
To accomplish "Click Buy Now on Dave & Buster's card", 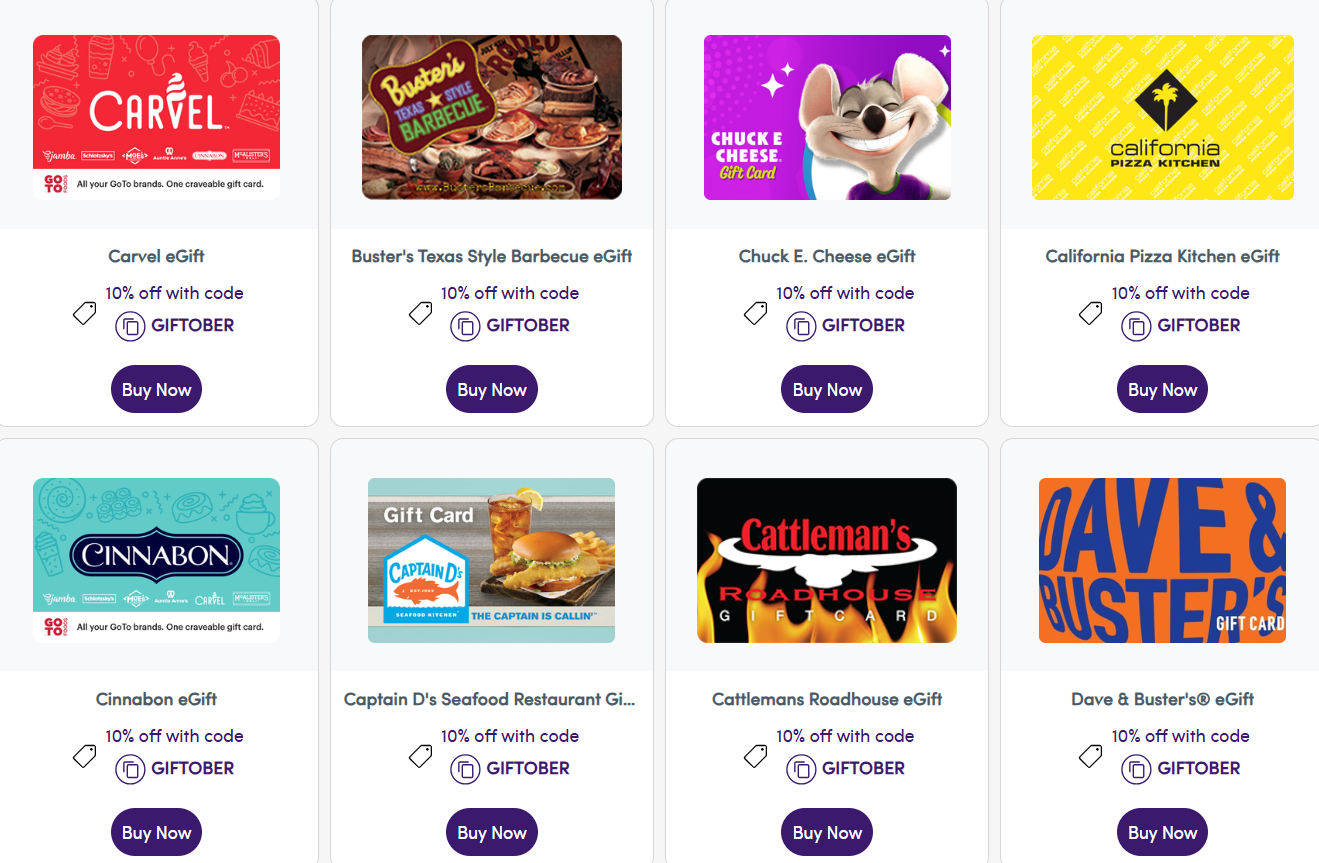I will (x=1162, y=831).
